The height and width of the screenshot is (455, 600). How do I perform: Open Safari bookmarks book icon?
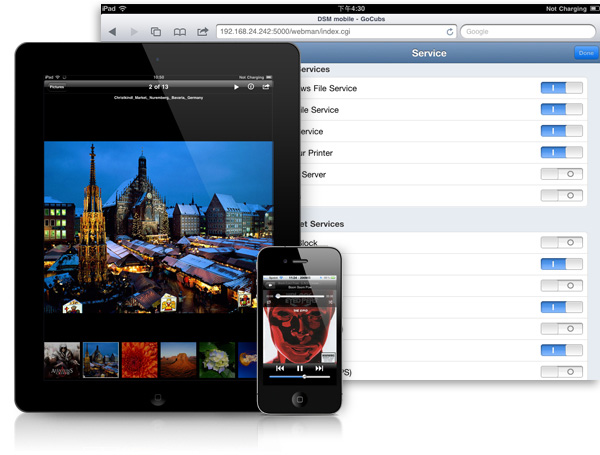tap(180, 31)
